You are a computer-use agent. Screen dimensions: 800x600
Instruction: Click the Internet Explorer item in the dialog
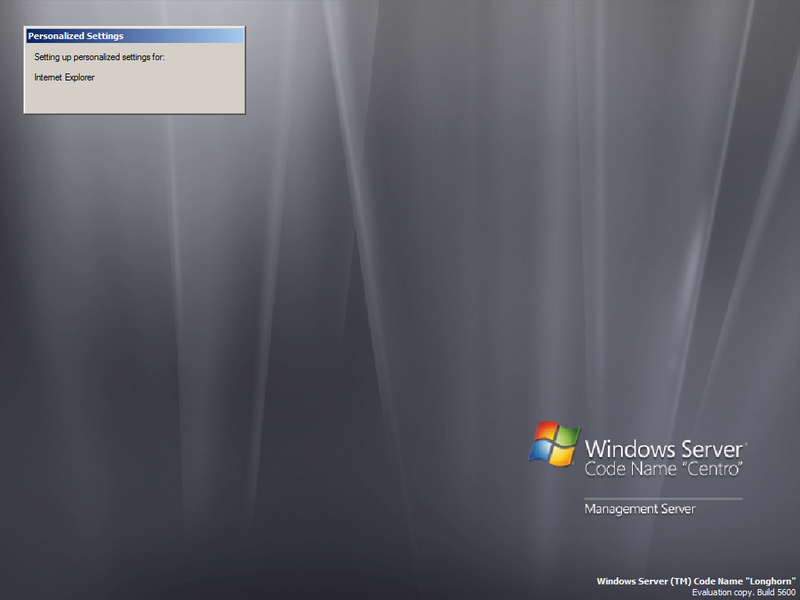click(x=63, y=77)
